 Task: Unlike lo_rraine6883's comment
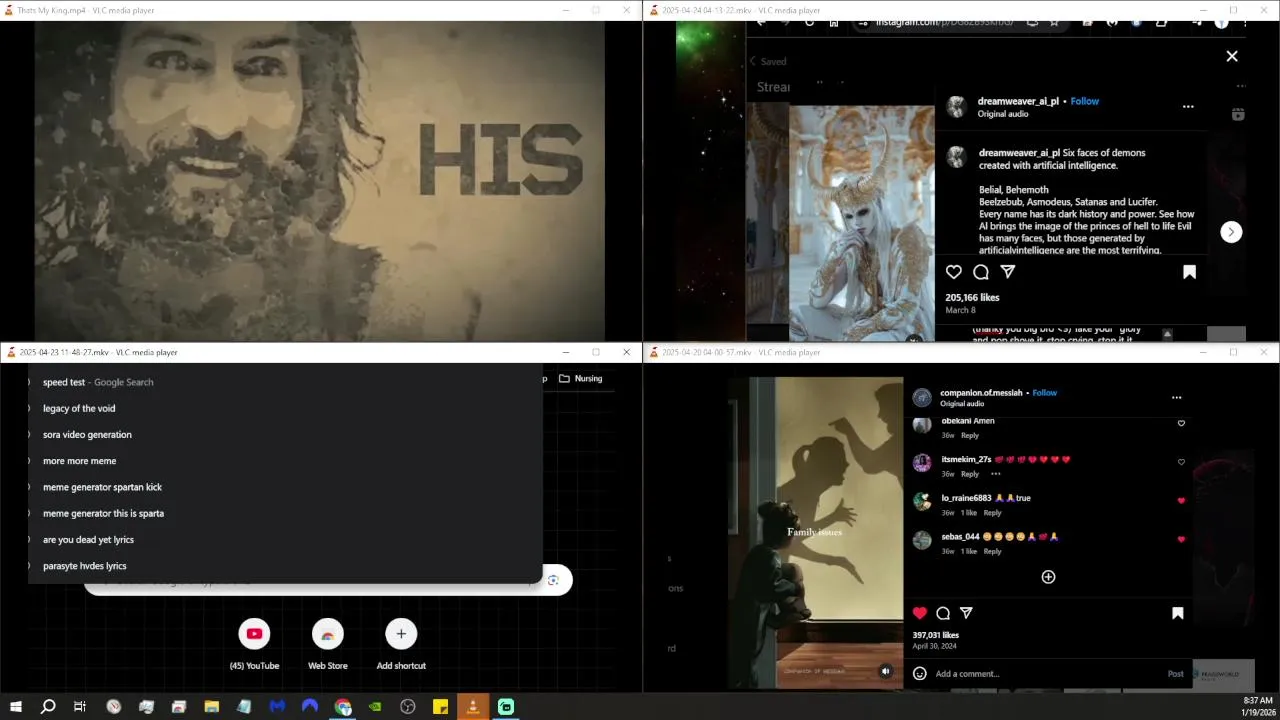coord(1181,500)
